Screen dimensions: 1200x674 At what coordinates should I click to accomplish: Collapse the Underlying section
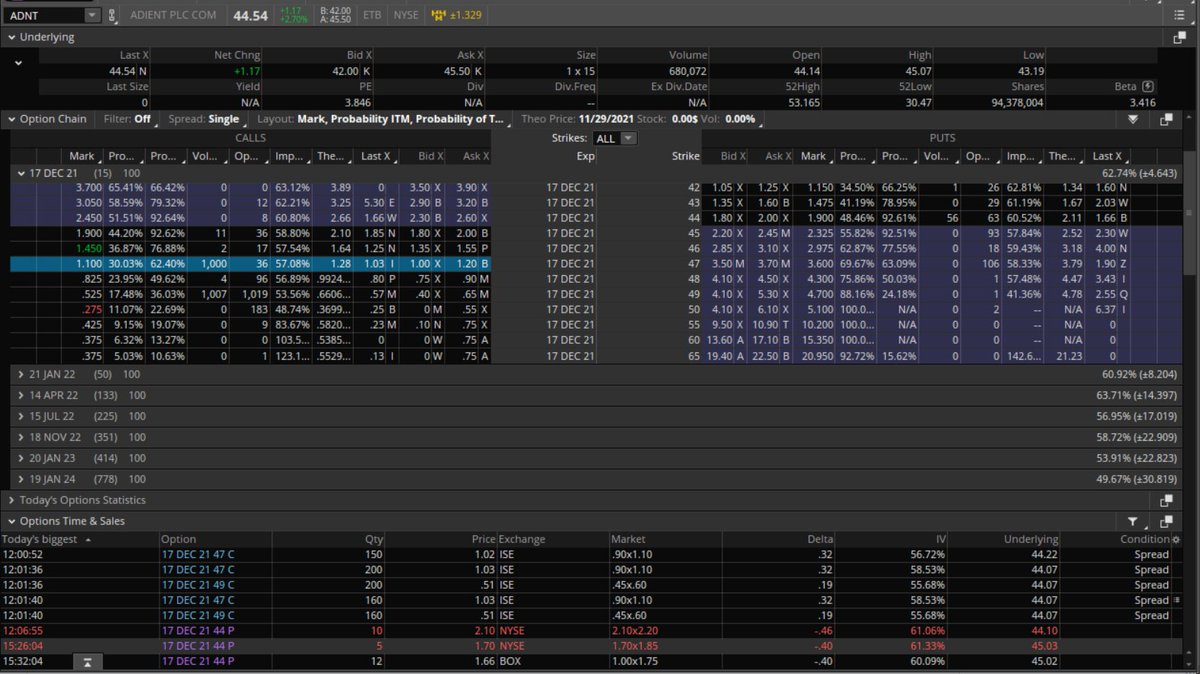(x=11, y=37)
